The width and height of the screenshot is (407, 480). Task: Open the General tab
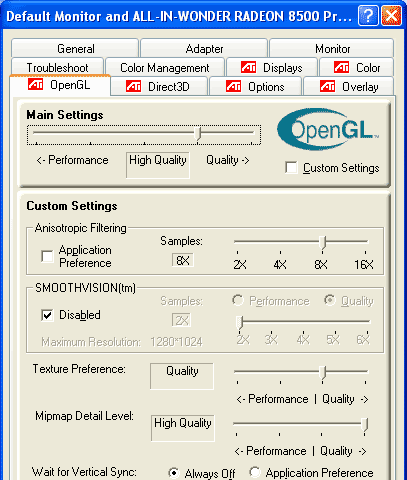[x=75, y=49]
